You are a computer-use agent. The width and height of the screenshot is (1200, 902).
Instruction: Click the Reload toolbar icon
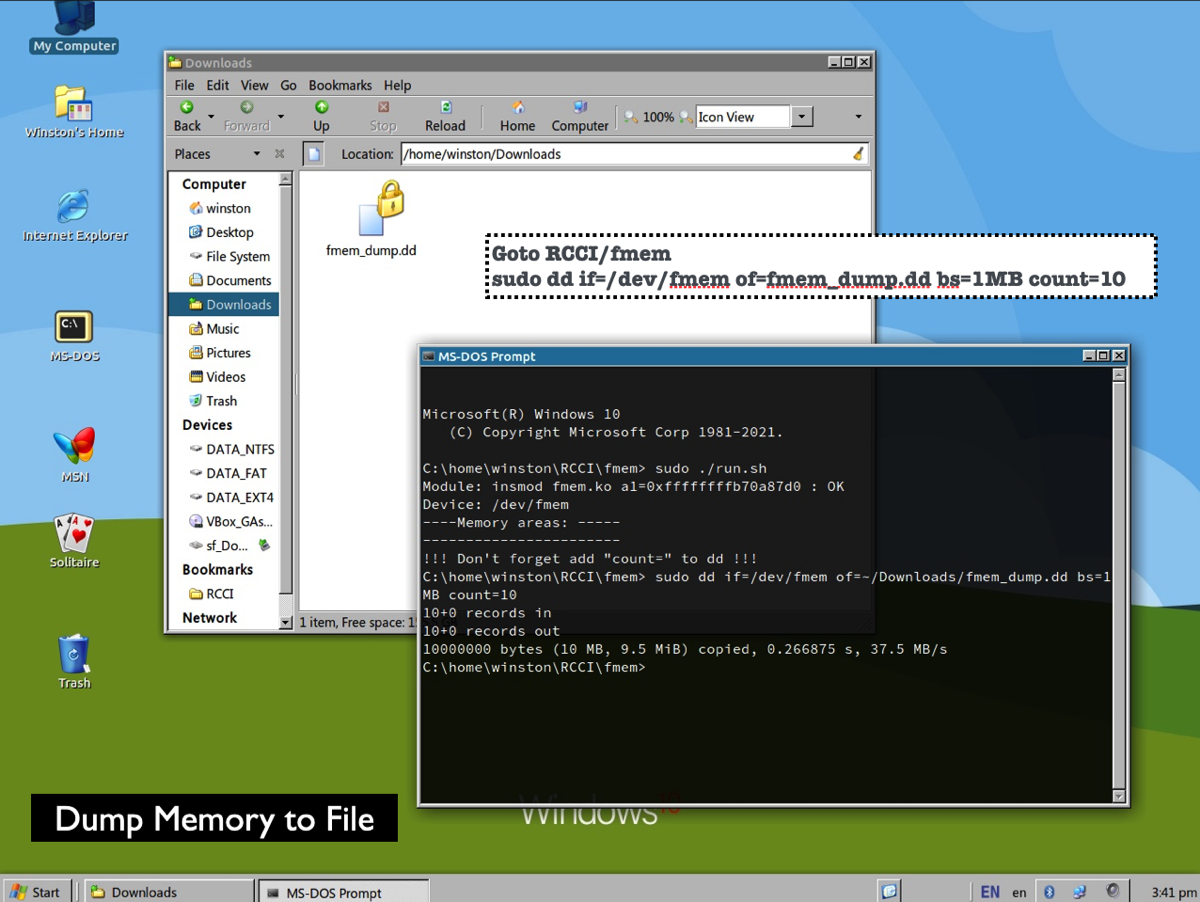pos(445,108)
